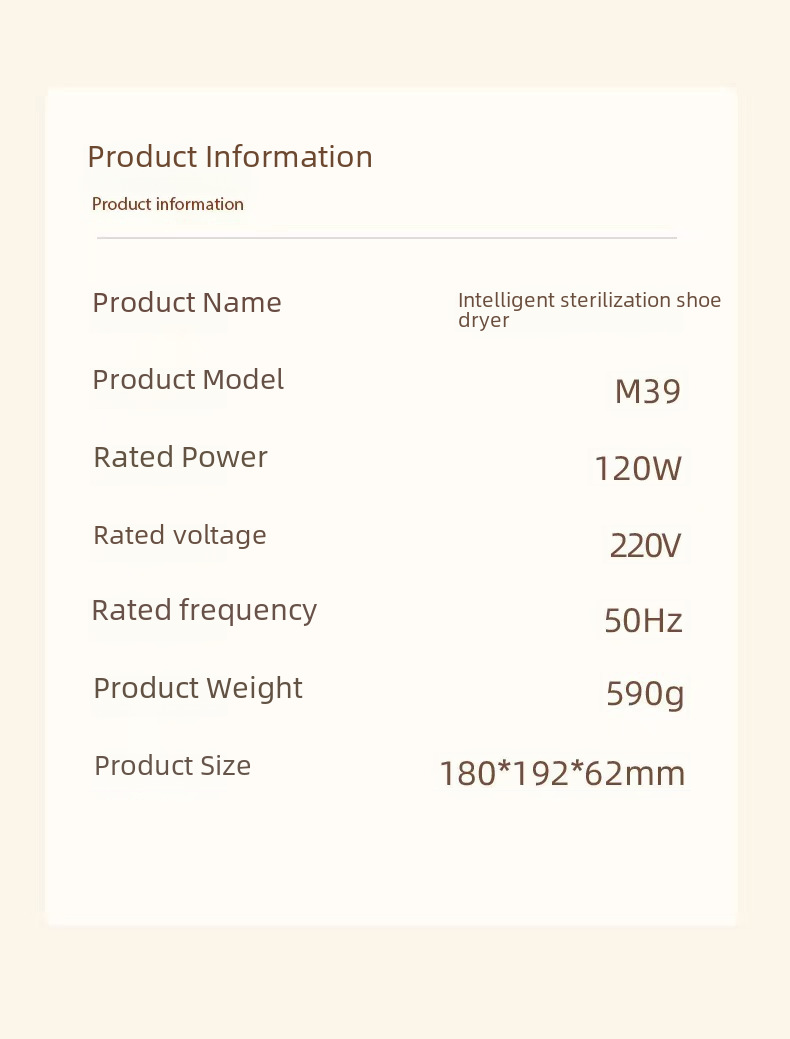Image resolution: width=790 pixels, height=1039 pixels.
Task: Select the "Product Model" label
Action: 188,380
